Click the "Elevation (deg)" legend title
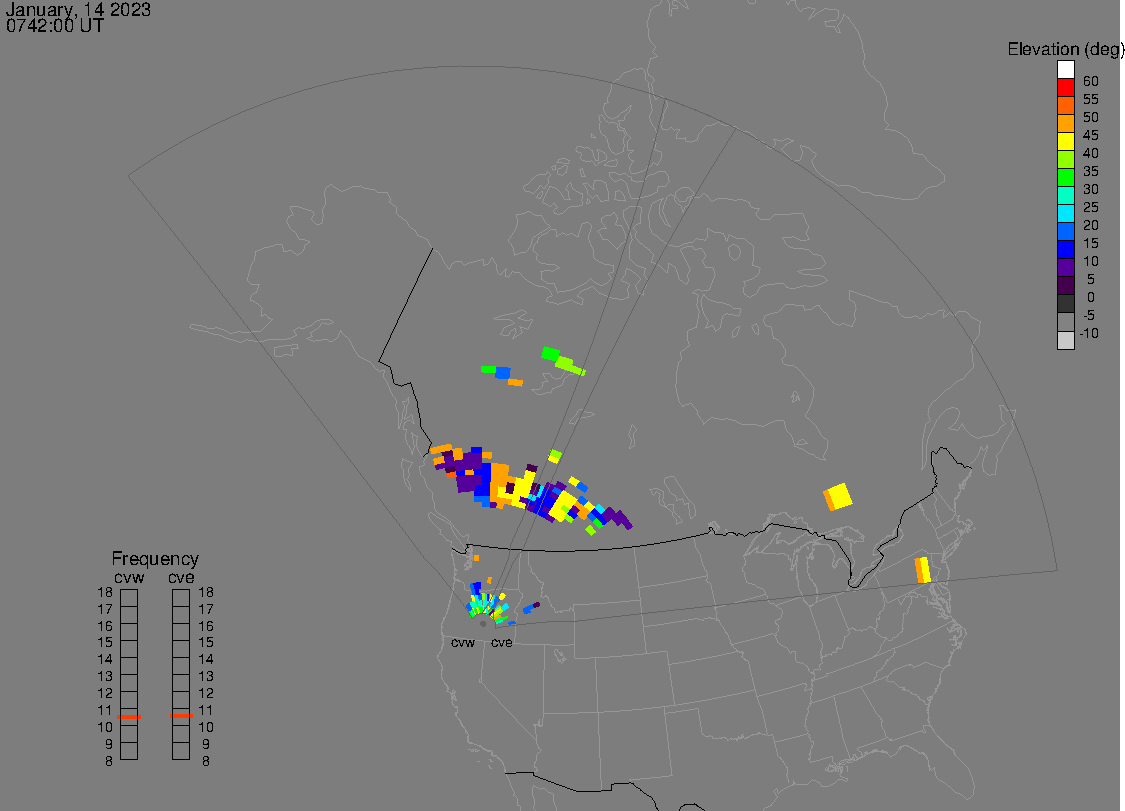Screen dimensions: 1125x811 [x=1065, y=49]
